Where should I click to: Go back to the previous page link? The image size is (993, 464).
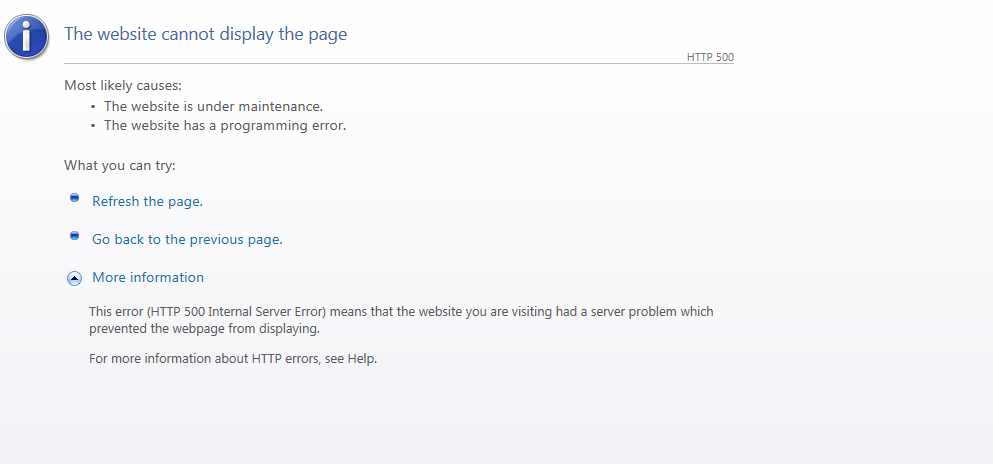(186, 239)
